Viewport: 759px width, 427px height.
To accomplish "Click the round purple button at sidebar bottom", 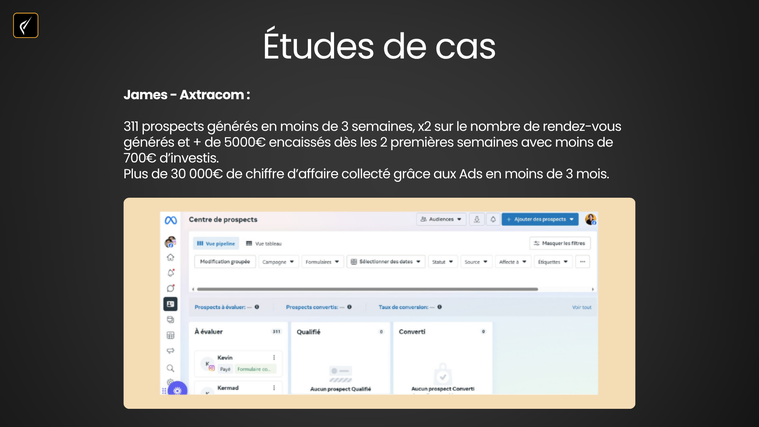I will tap(177, 389).
